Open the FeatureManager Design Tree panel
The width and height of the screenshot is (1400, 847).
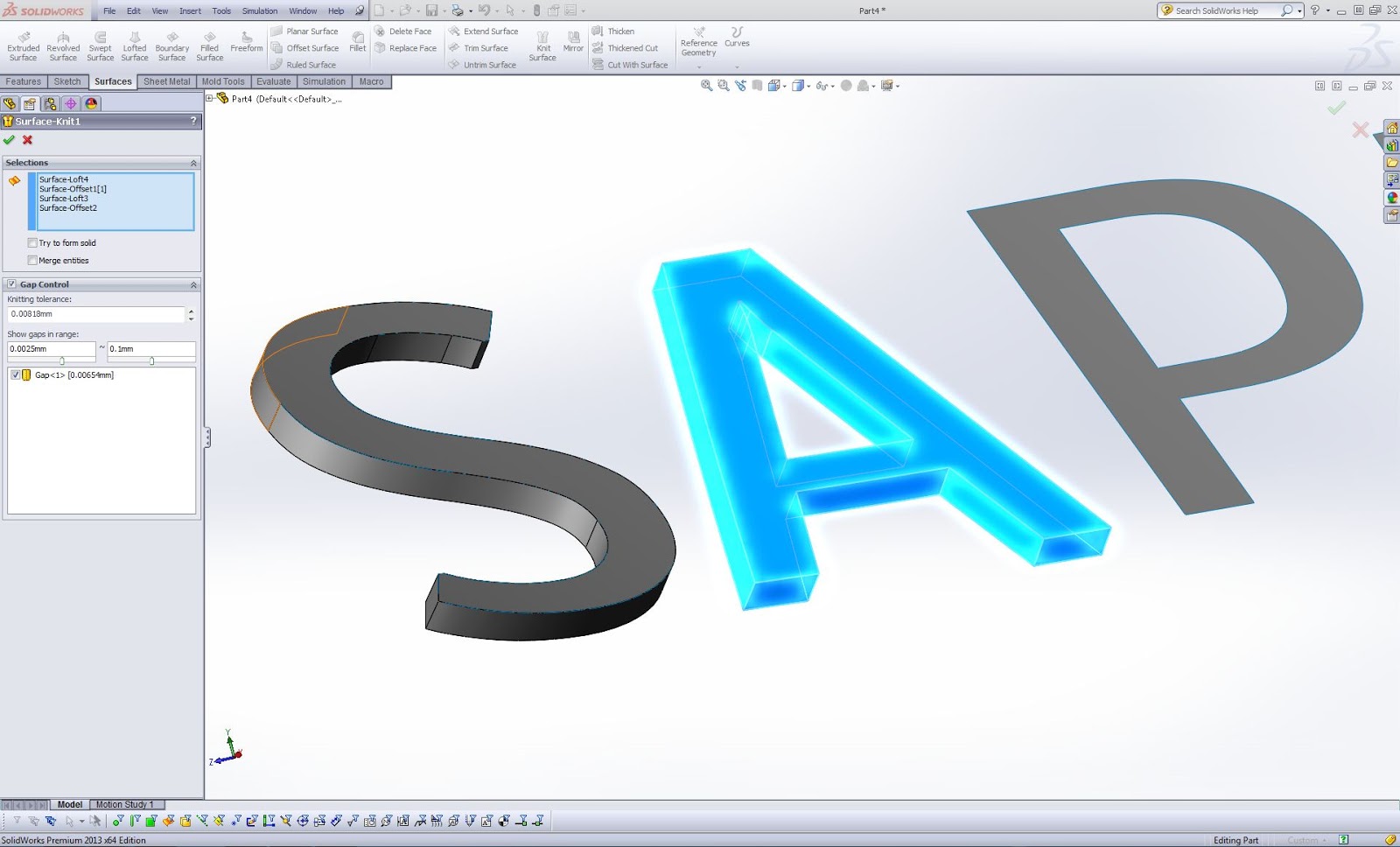(10, 103)
